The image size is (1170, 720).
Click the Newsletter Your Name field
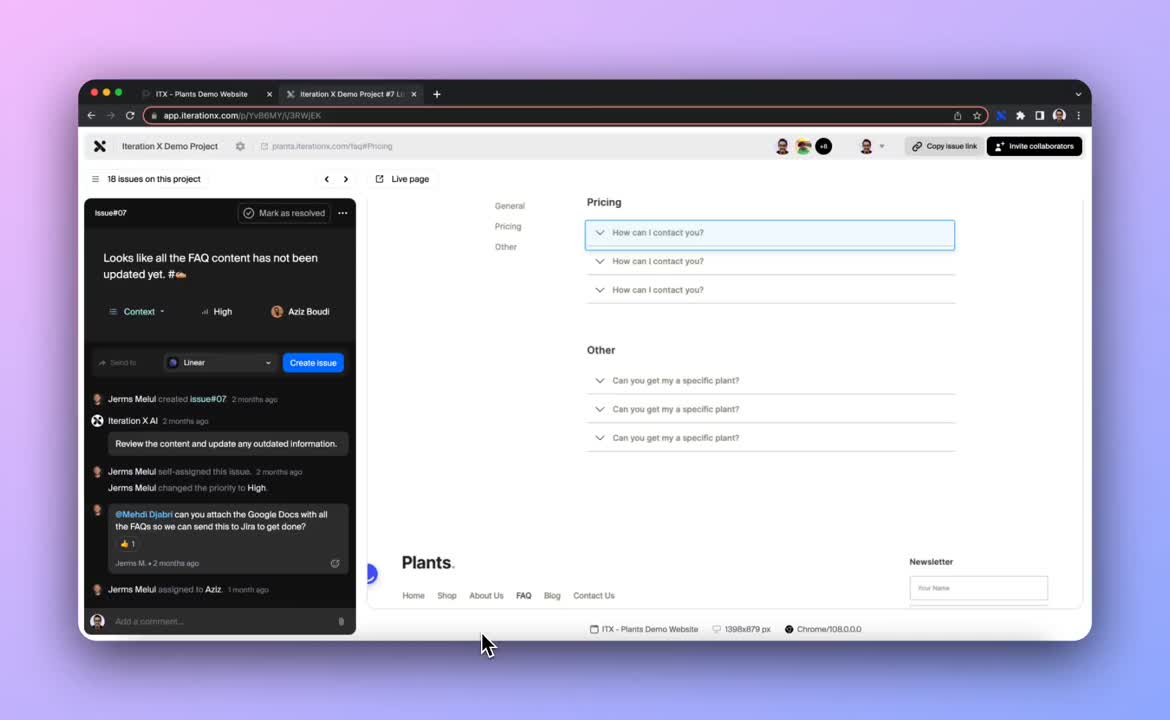pyautogui.click(x=978, y=588)
